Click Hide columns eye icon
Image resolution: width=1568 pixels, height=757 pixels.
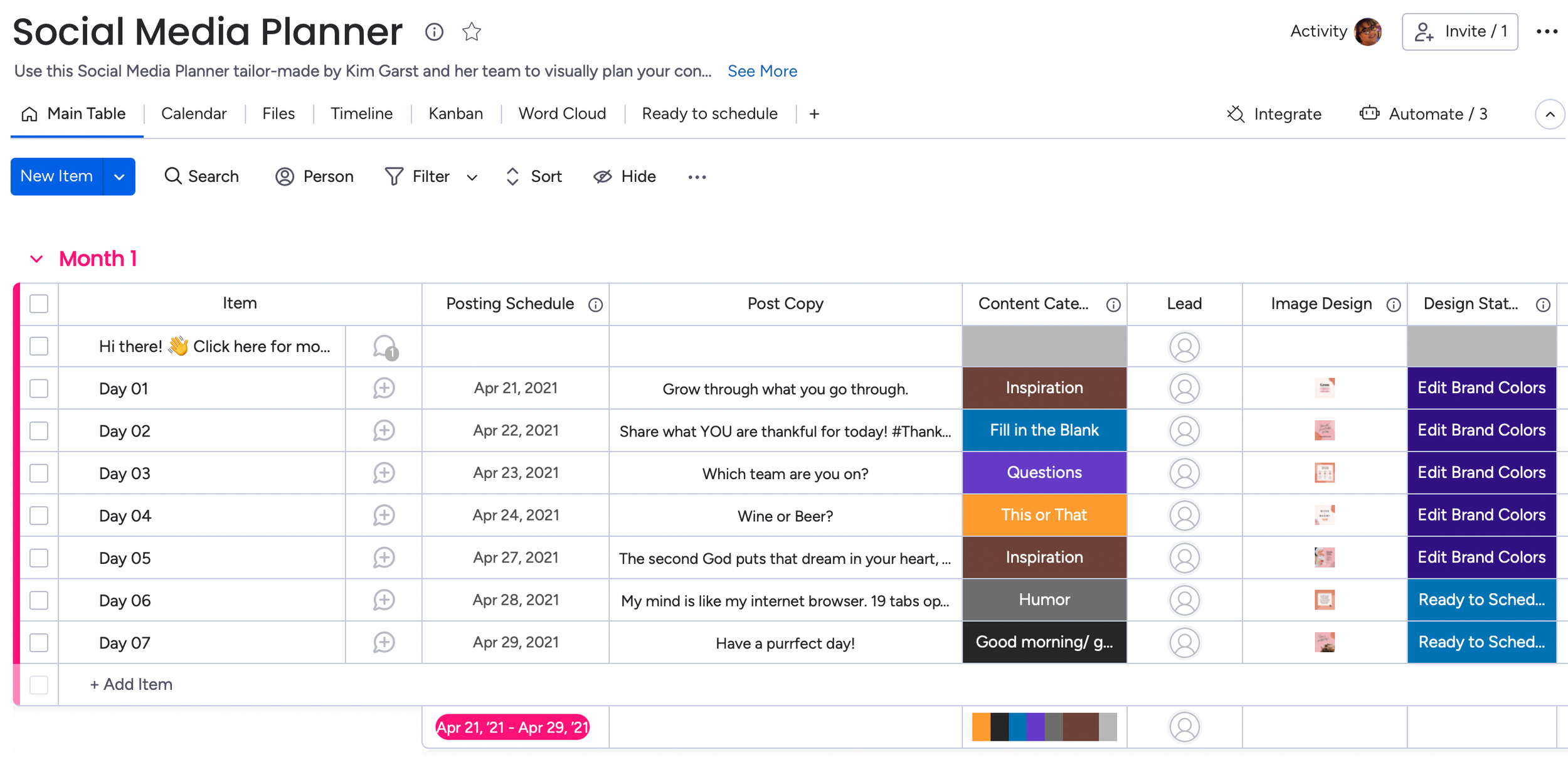(x=603, y=177)
